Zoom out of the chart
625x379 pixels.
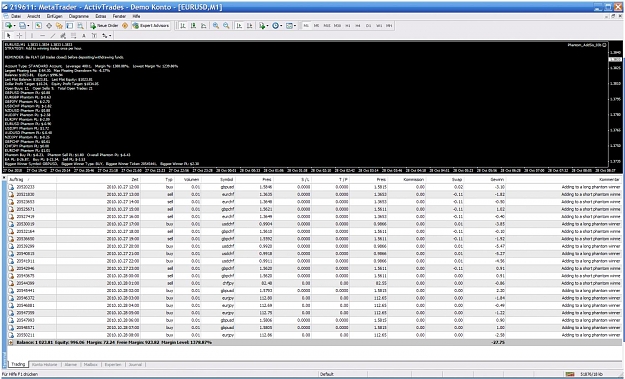226,26
